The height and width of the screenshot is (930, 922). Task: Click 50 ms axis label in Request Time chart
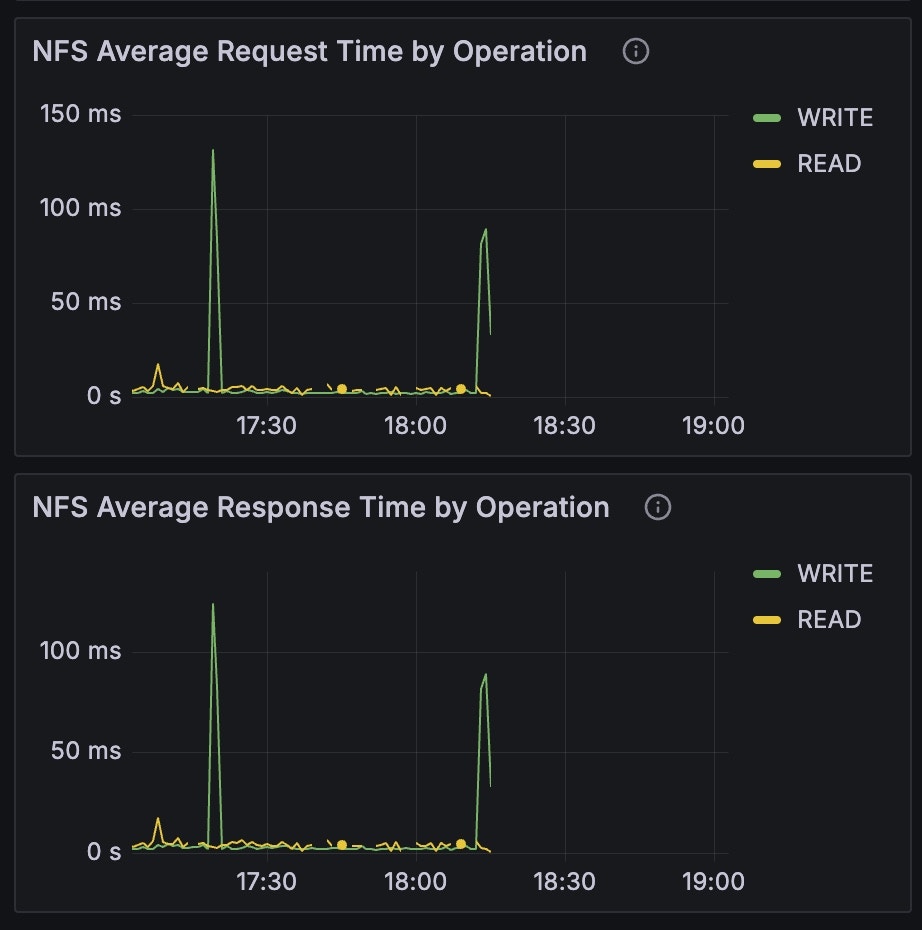pos(86,302)
